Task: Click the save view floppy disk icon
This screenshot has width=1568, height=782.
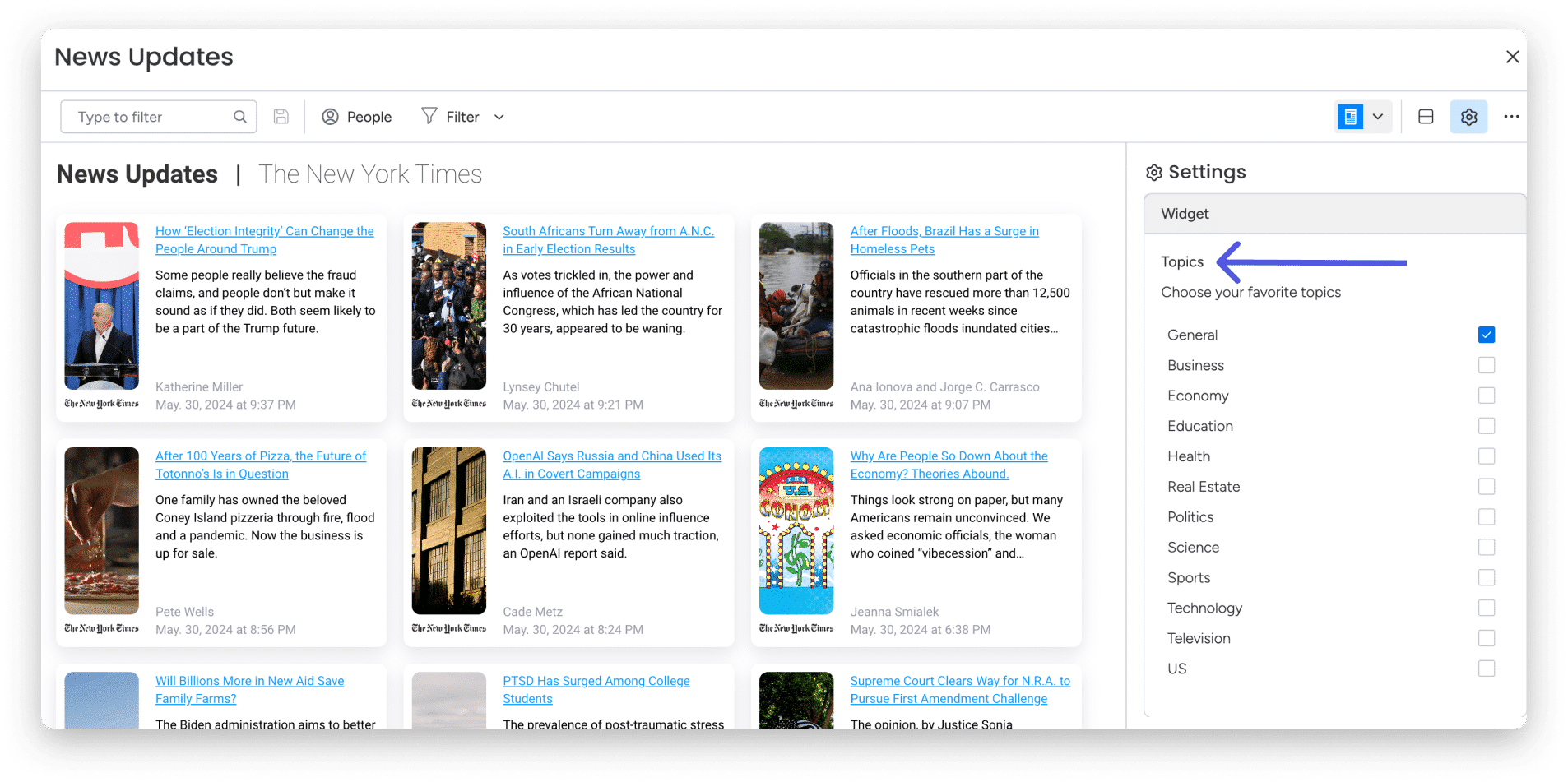Action: (x=281, y=117)
